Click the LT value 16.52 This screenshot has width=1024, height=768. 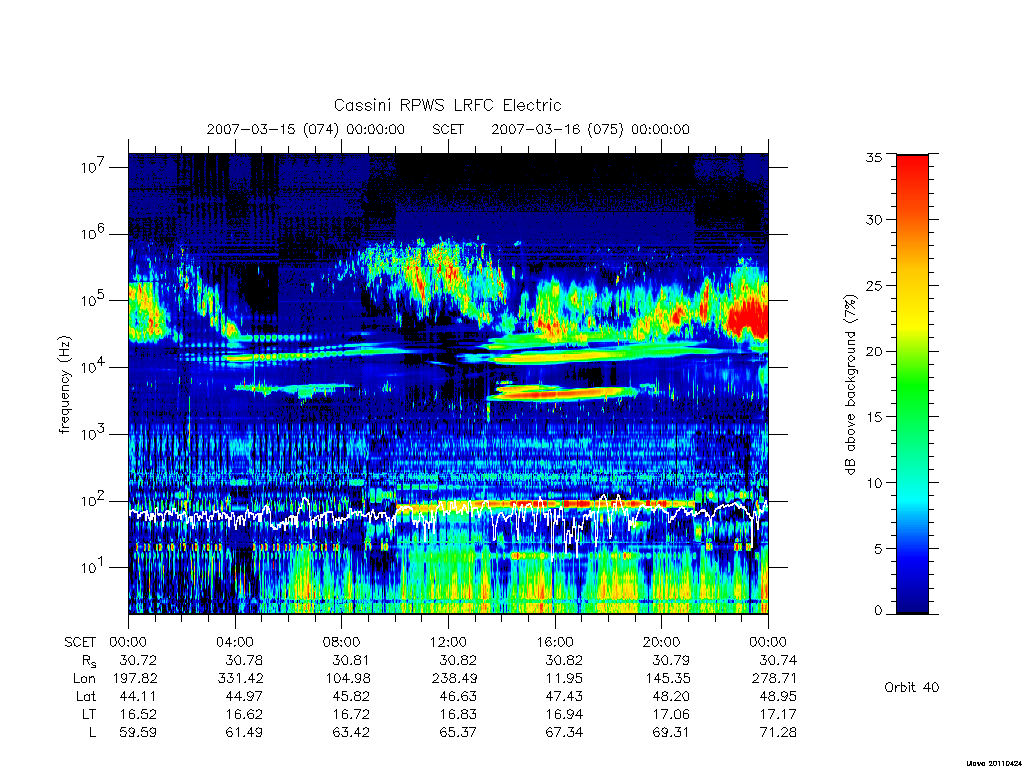(x=138, y=714)
